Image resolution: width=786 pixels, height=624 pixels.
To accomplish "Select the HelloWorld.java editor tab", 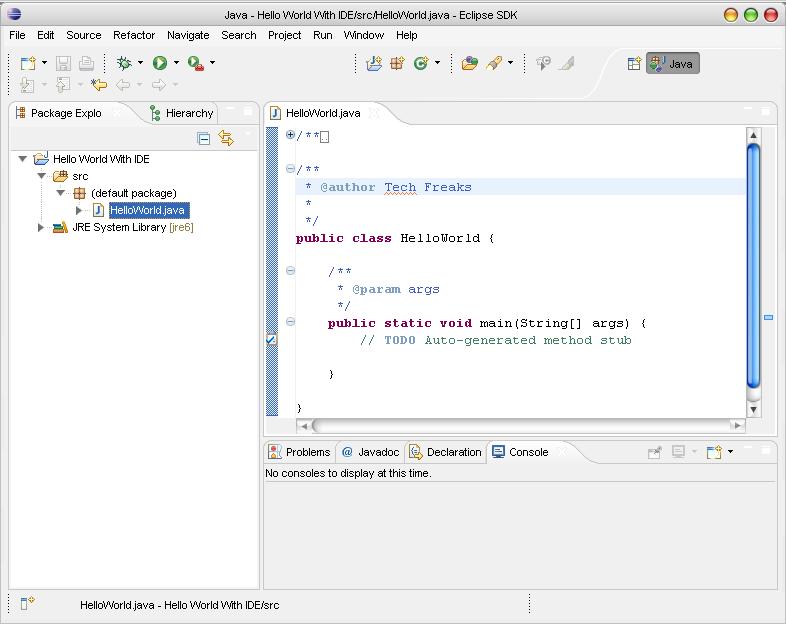I will pyautogui.click(x=323, y=113).
